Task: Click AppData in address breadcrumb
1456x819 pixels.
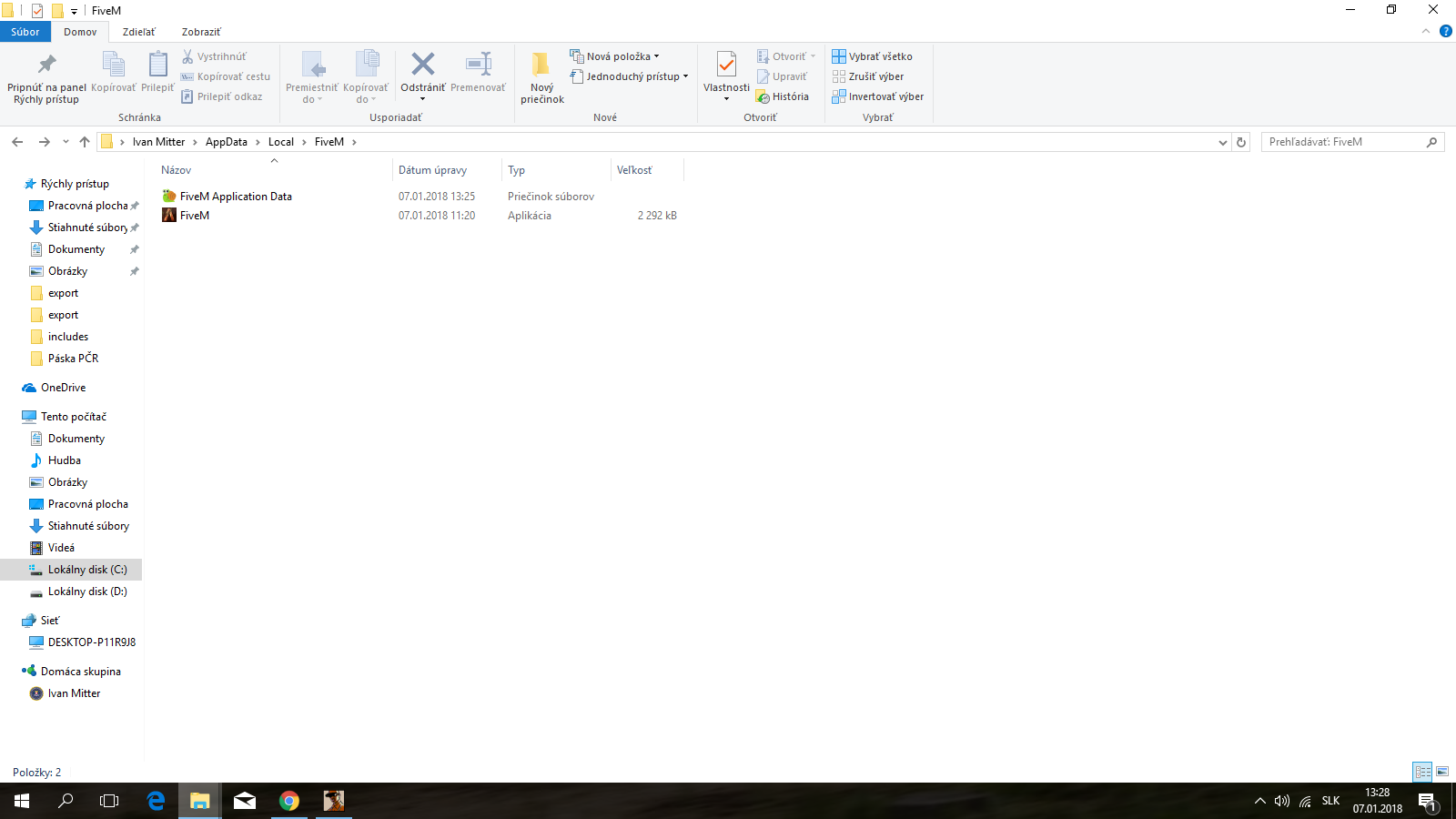Action: click(x=227, y=142)
